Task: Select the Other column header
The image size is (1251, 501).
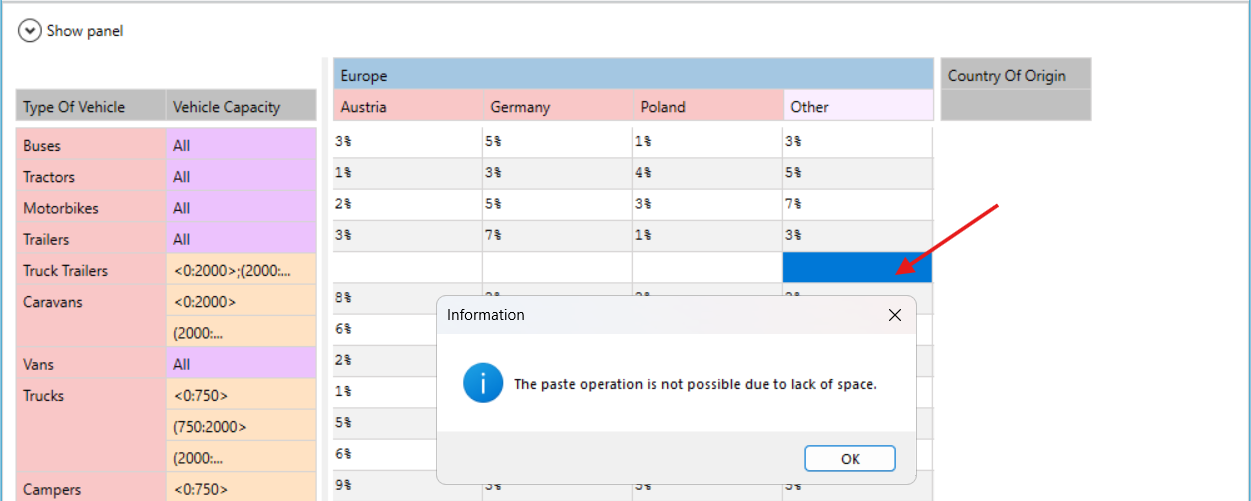Action: pyautogui.click(x=858, y=106)
